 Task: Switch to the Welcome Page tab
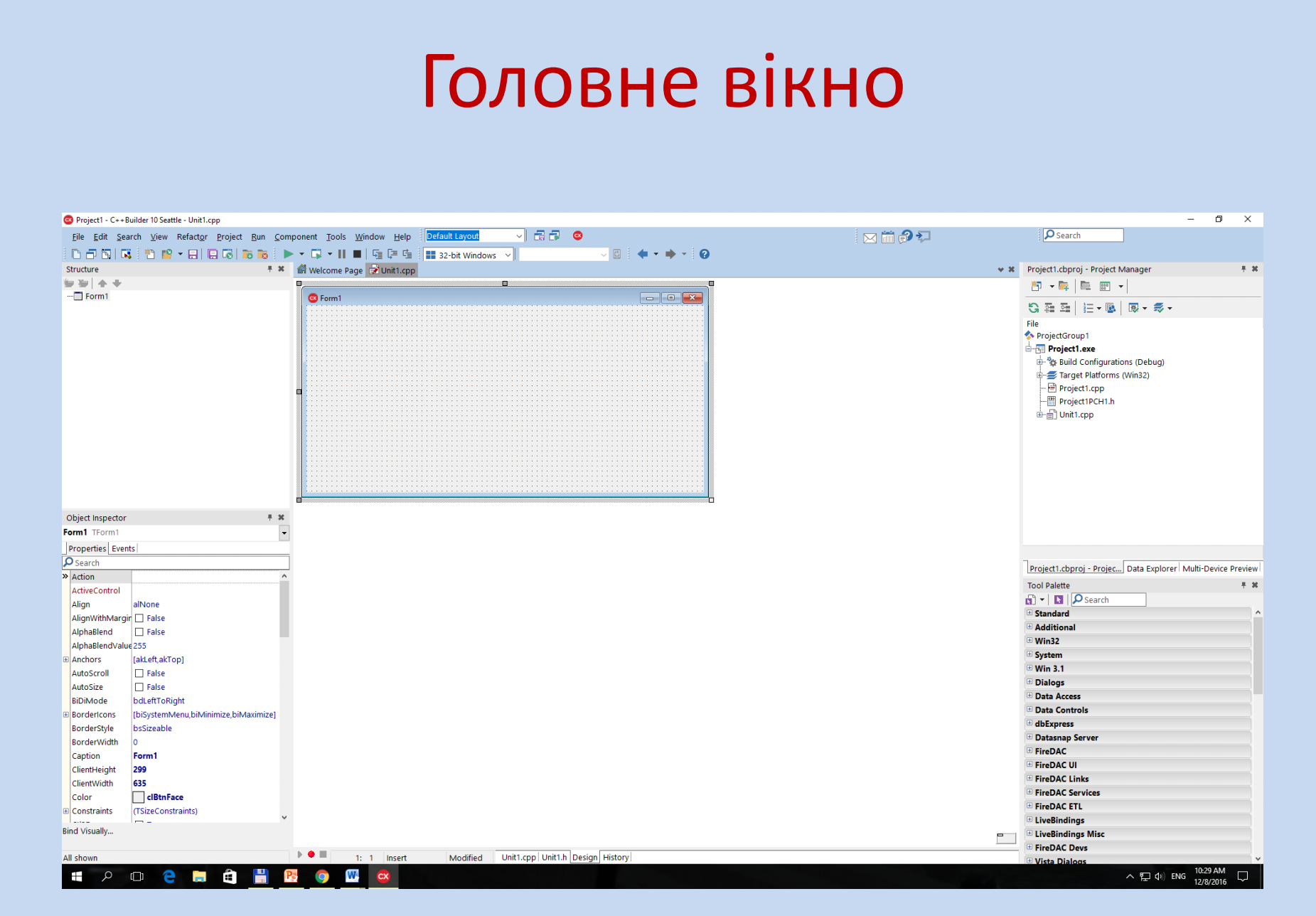click(x=331, y=270)
